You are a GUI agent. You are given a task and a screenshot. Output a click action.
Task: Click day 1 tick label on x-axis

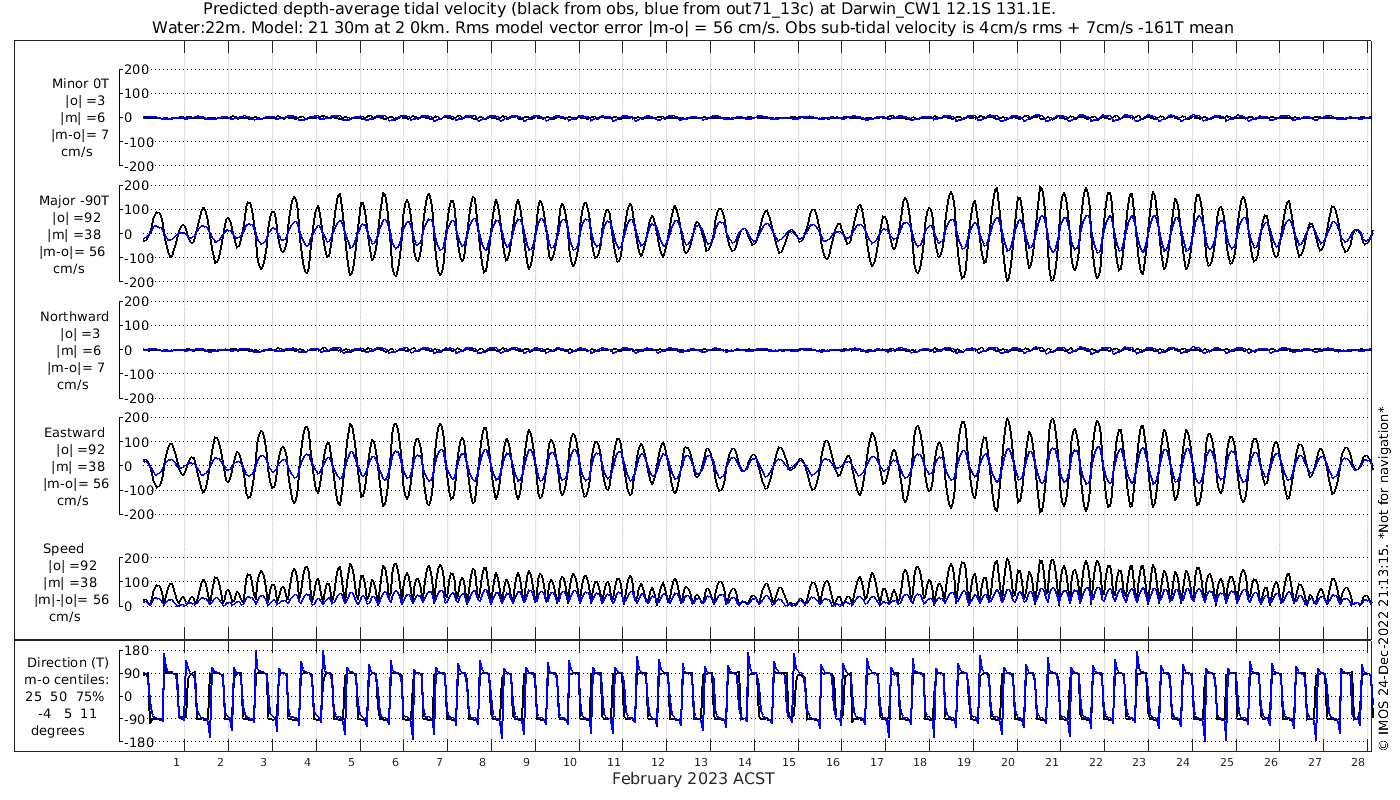point(176,762)
